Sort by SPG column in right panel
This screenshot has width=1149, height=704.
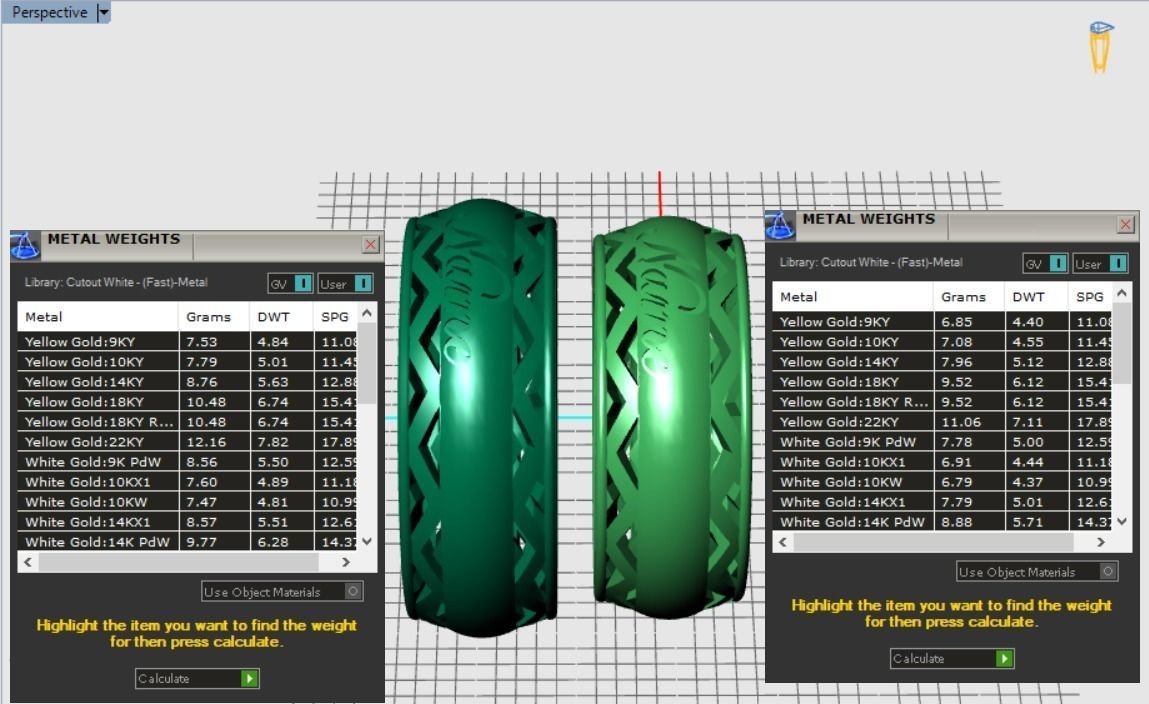(1090, 297)
